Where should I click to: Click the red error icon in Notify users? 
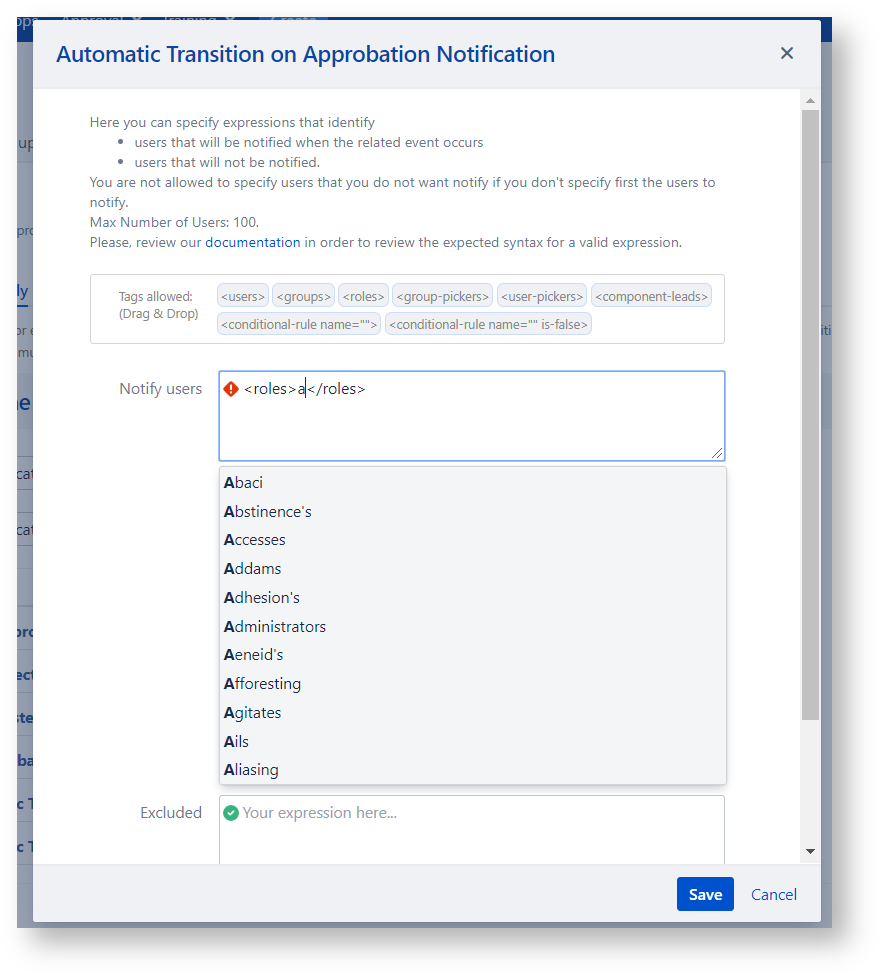pyautogui.click(x=231, y=390)
